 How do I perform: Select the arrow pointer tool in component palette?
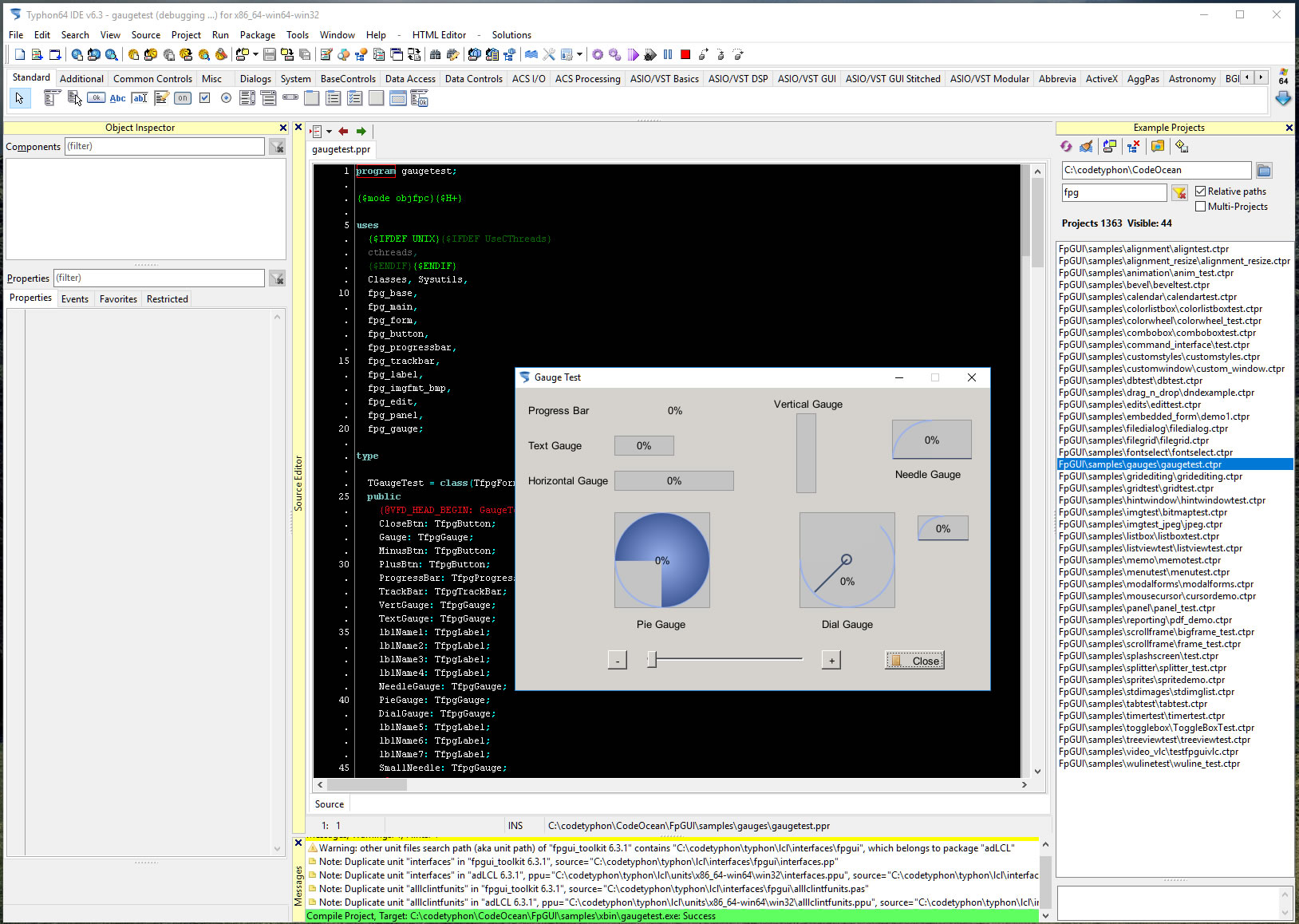pyautogui.click(x=19, y=98)
